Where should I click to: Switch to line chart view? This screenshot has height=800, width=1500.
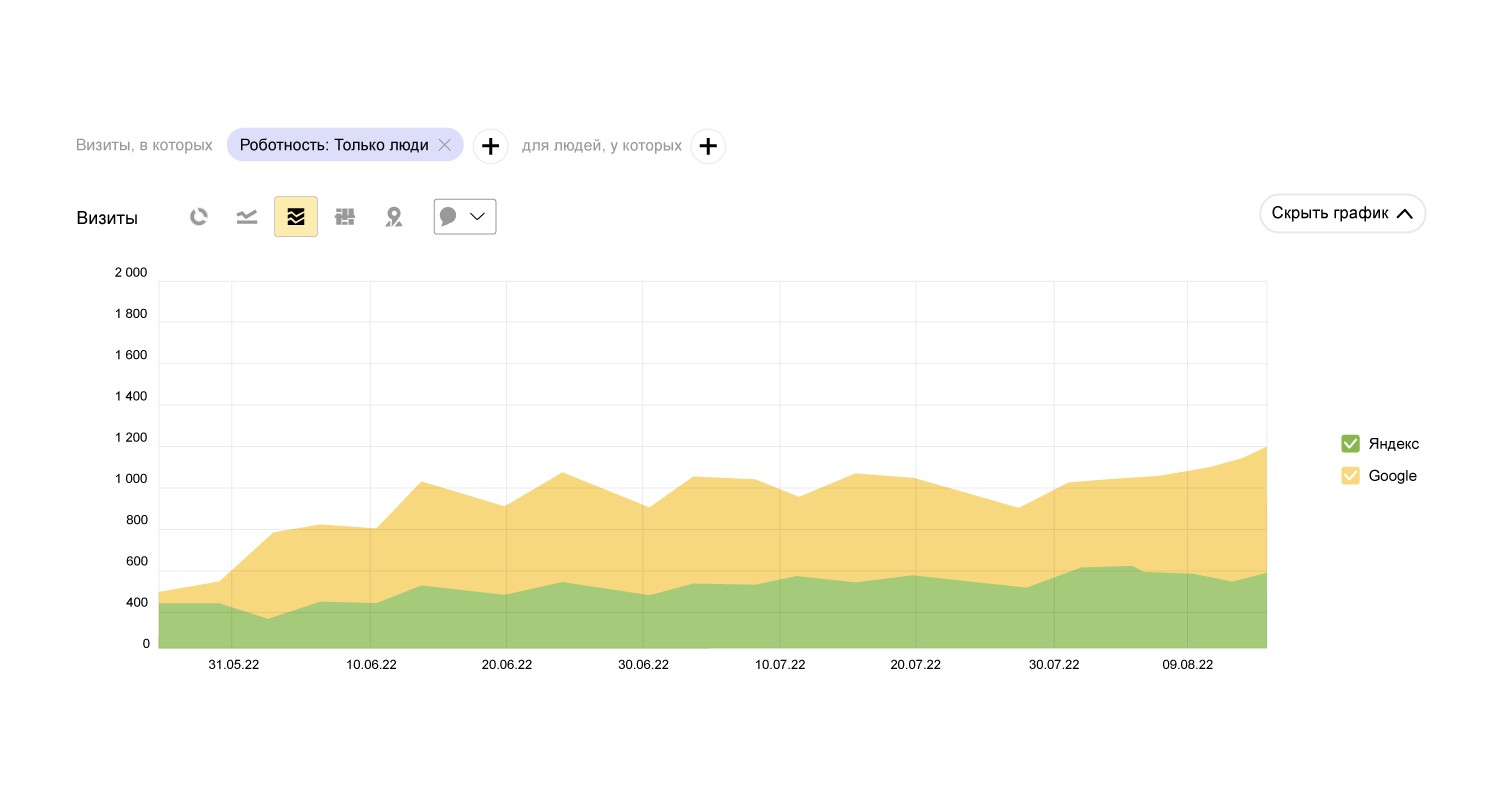click(247, 217)
